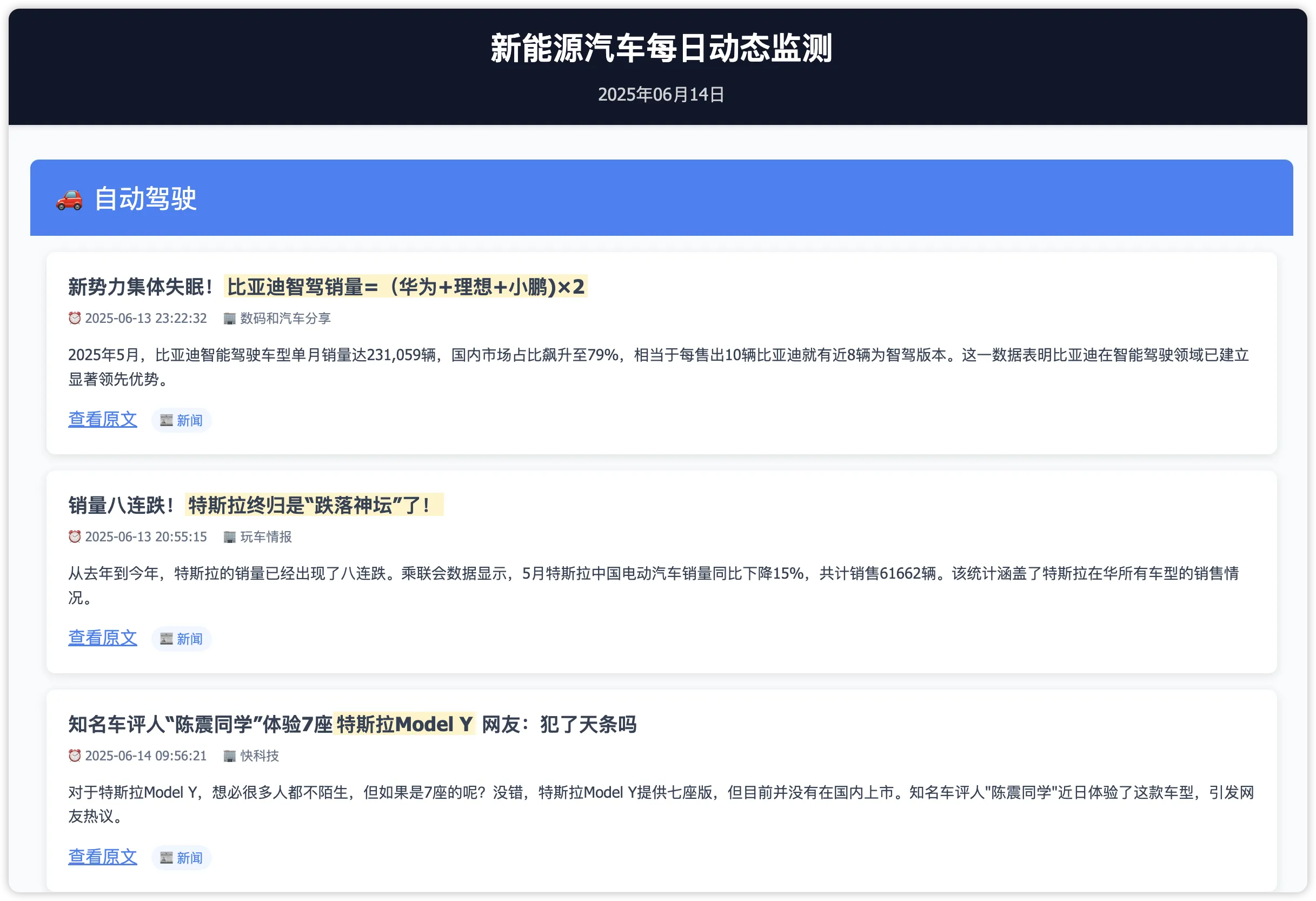This screenshot has width=1316, height=901.
Task: Click the 新闻 tag under the Tesla sales article
Action: click(182, 639)
